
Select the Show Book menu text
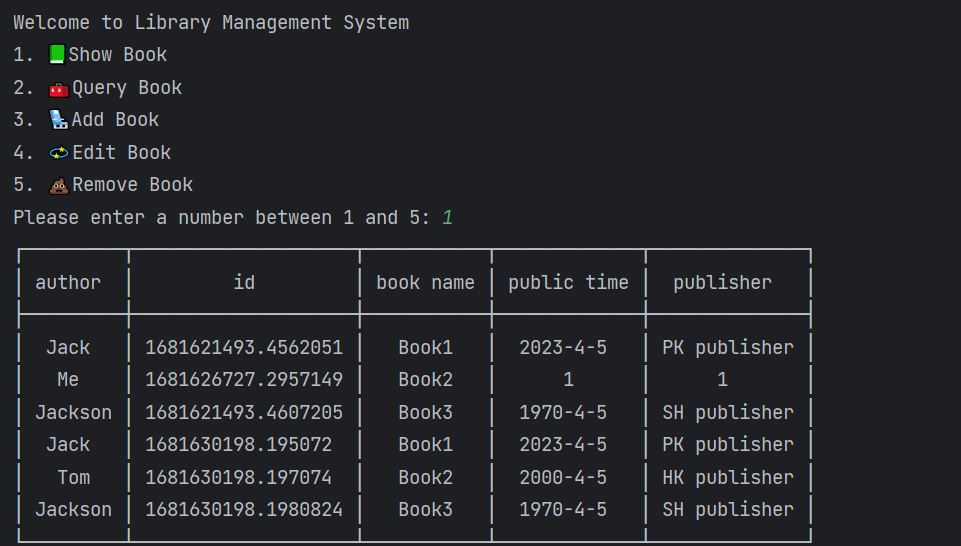118,55
